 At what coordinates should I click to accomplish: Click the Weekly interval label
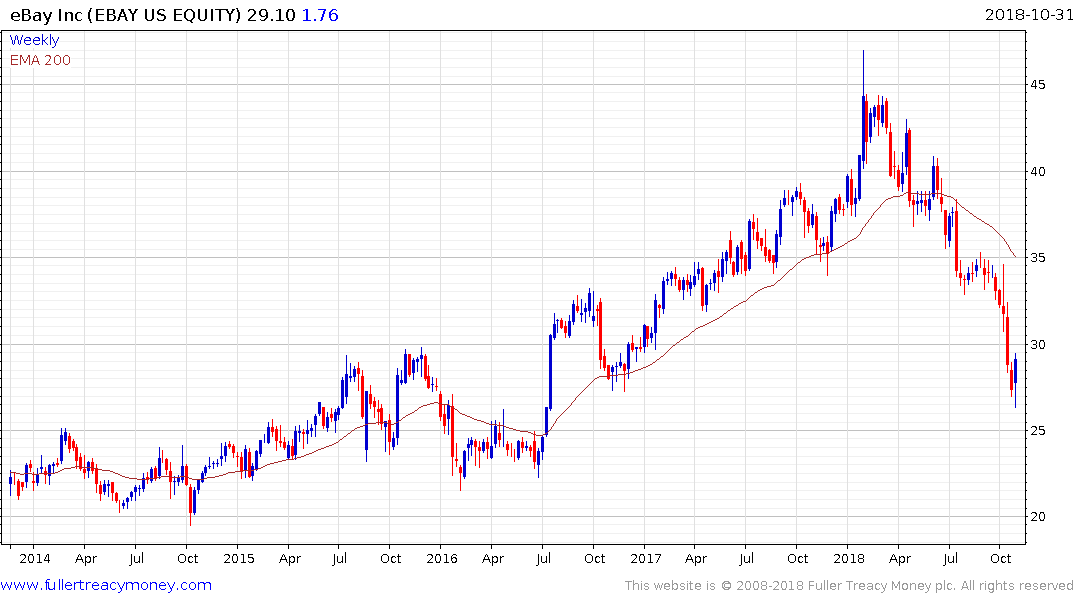(34, 40)
